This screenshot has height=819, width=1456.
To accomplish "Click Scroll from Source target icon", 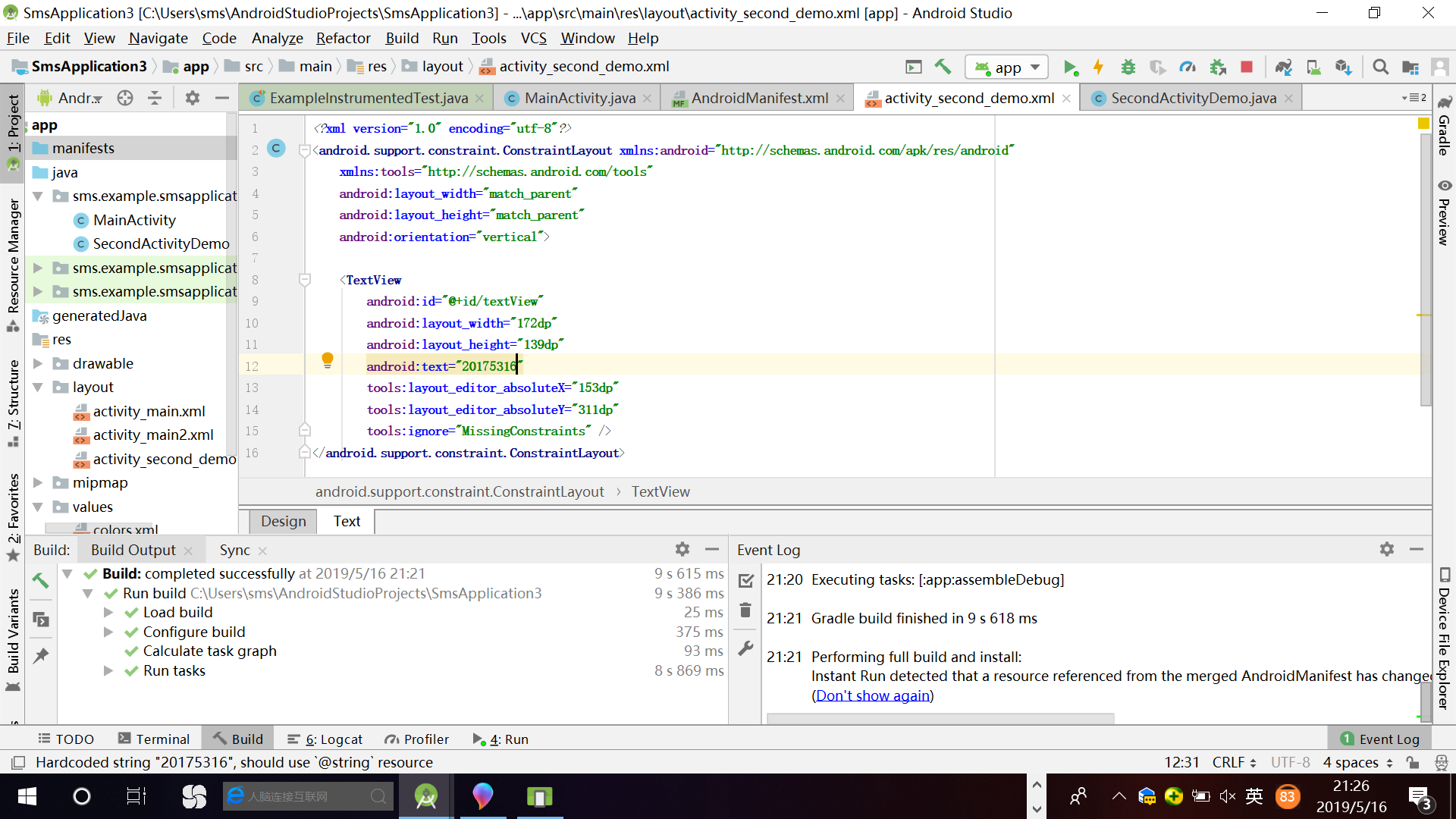I will tap(125, 98).
